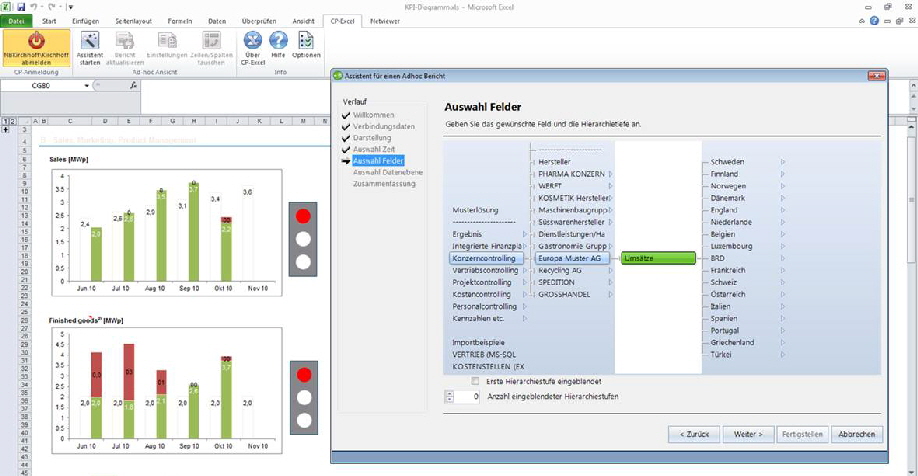Open Über CP-Excel info icon
The height and width of the screenshot is (476, 918).
[x=253, y=40]
